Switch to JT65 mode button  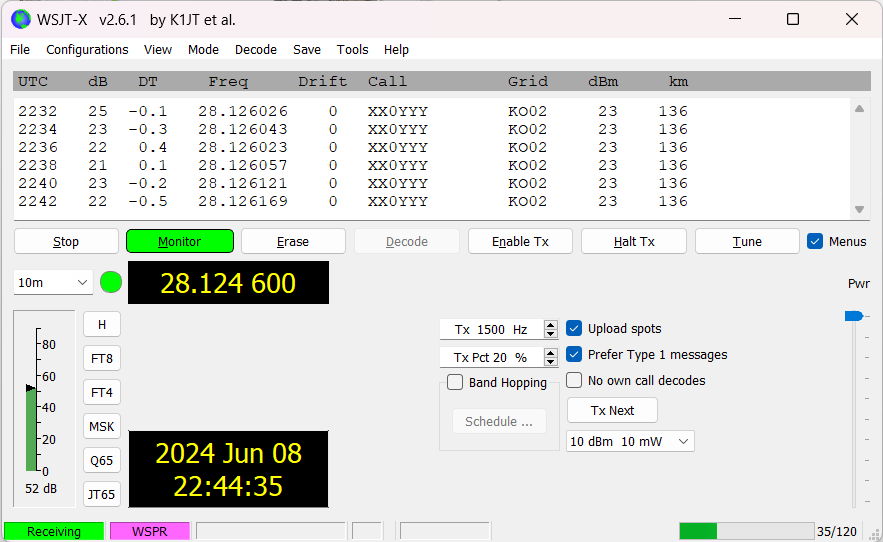(102, 494)
